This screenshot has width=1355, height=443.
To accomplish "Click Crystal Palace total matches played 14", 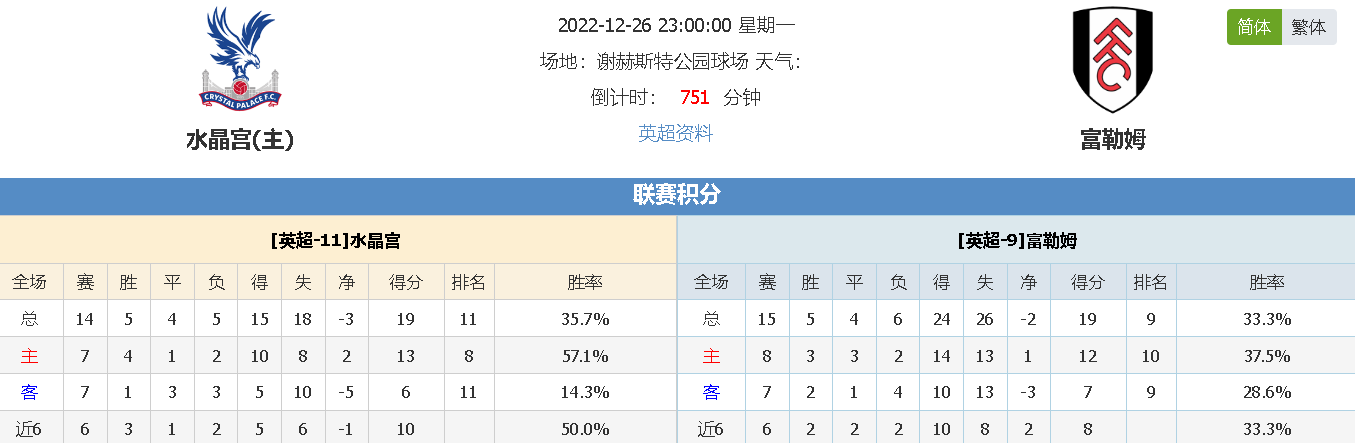I will [x=85, y=320].
